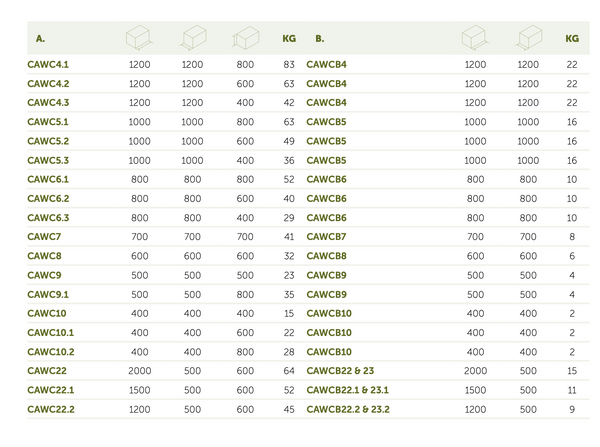This screenshot has height=447, width=600.
Task: Select the CAWCB22 & 23 product code
Action: [340, 371]
